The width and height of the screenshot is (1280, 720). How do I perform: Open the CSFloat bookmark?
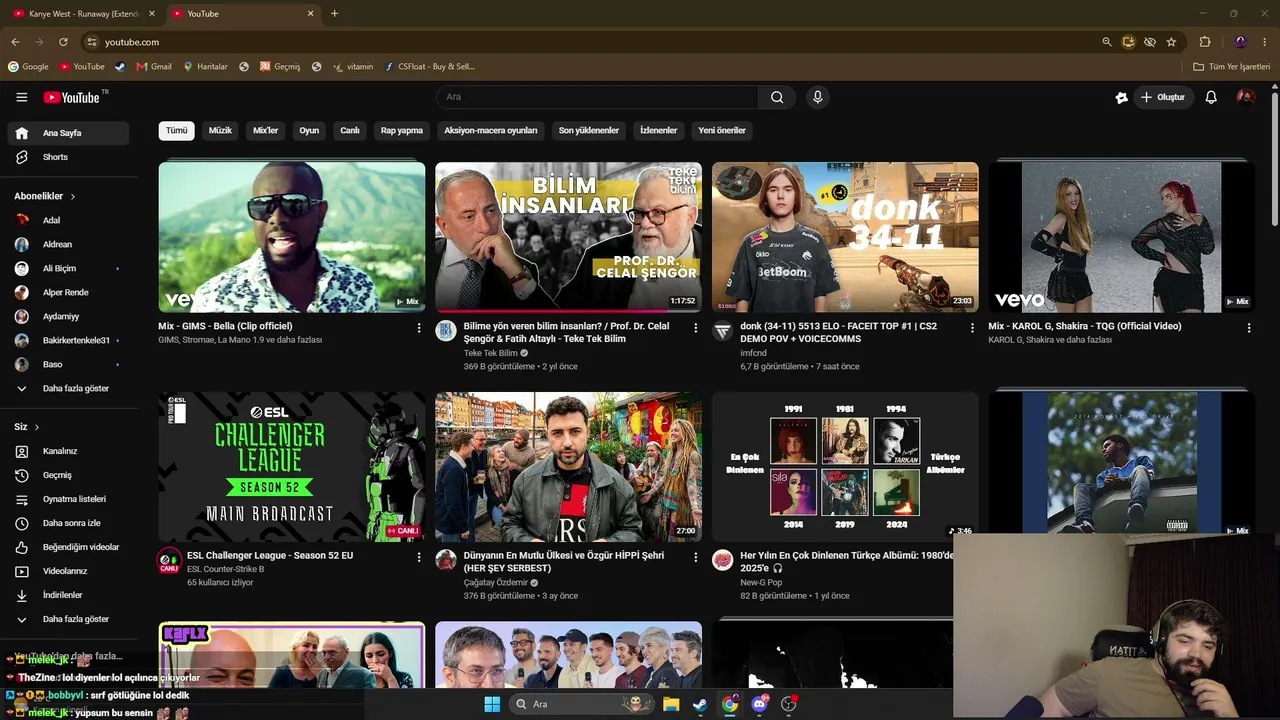click(x=429, y=67)
